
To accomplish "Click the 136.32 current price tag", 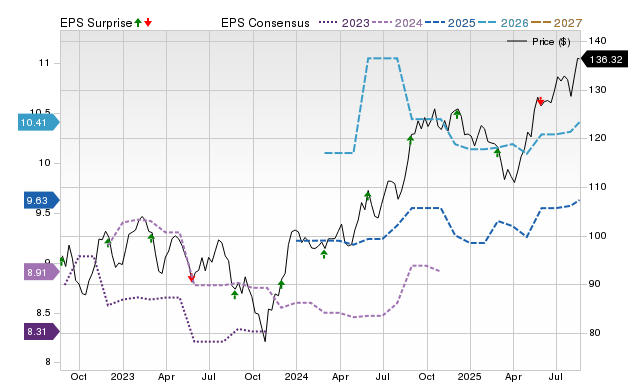I will point(604,60).
